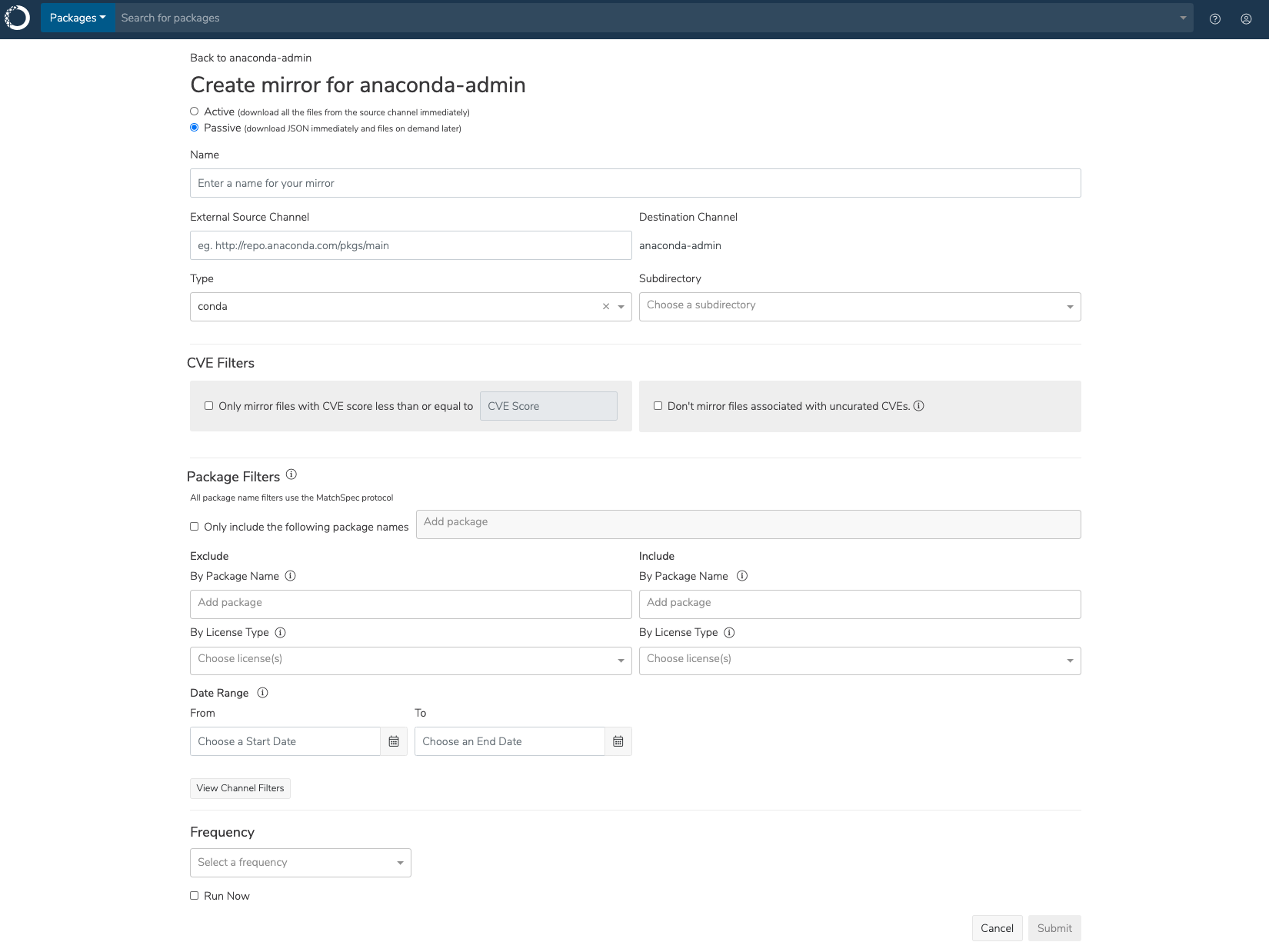Select the Passive mirror radio option
Image resolution: width=1269 pixels, height=952 pixels.
(x=195, y=128)
